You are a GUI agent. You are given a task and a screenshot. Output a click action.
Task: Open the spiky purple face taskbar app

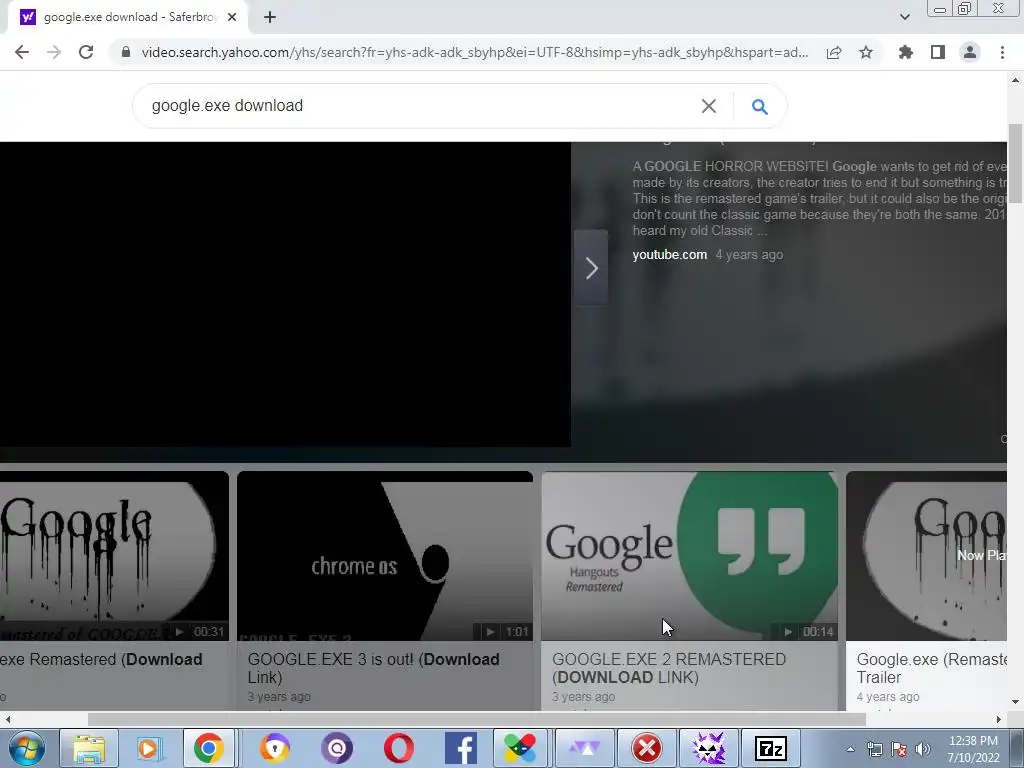tap(709, 748)
